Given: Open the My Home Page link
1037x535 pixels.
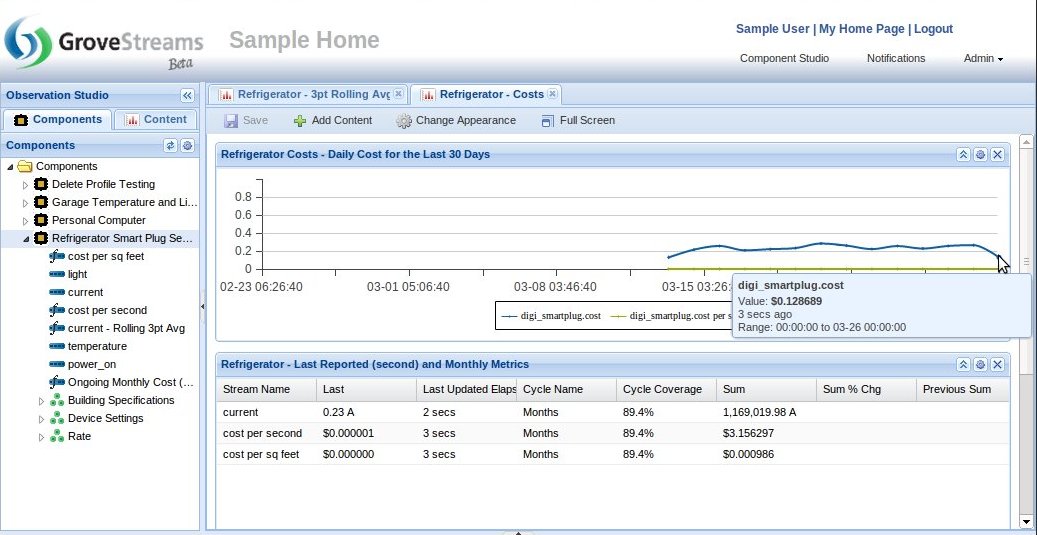Looking at the screenshot, I should pyautogui.click(x=861, y=29).
